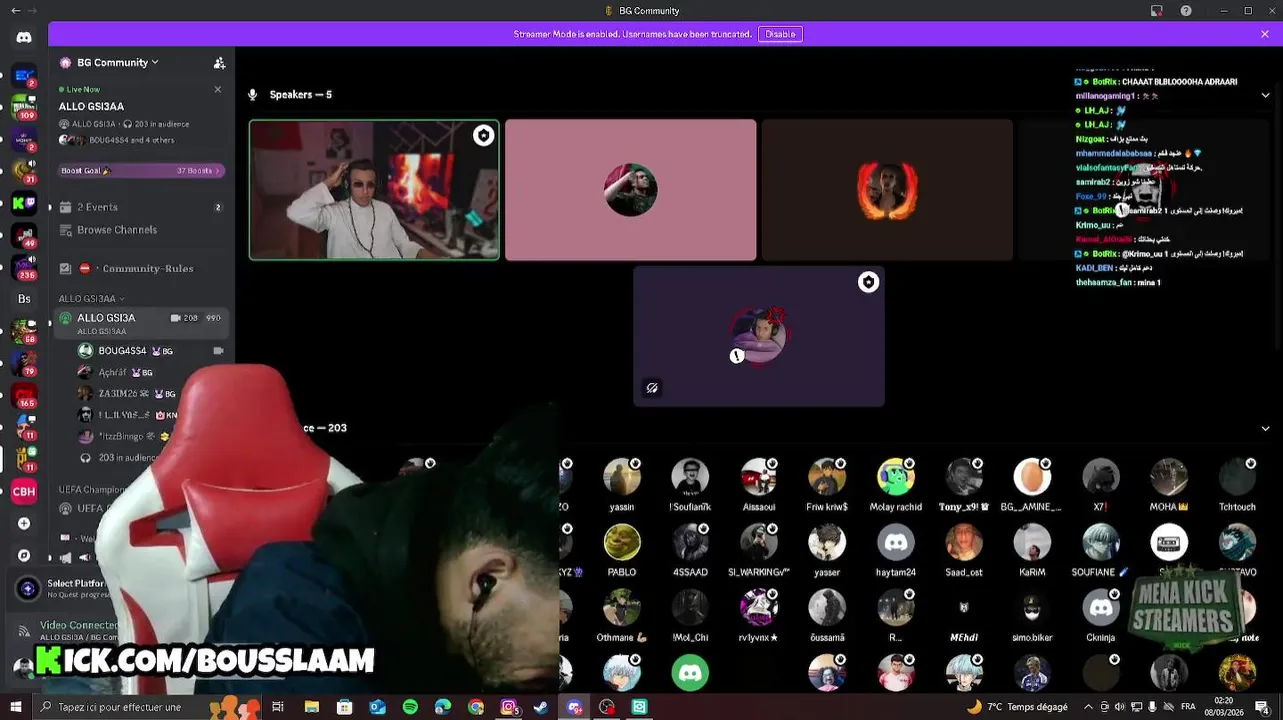Select the pink speaker tile
This screenshot has height=720, width=1283.
pos(630,190)
